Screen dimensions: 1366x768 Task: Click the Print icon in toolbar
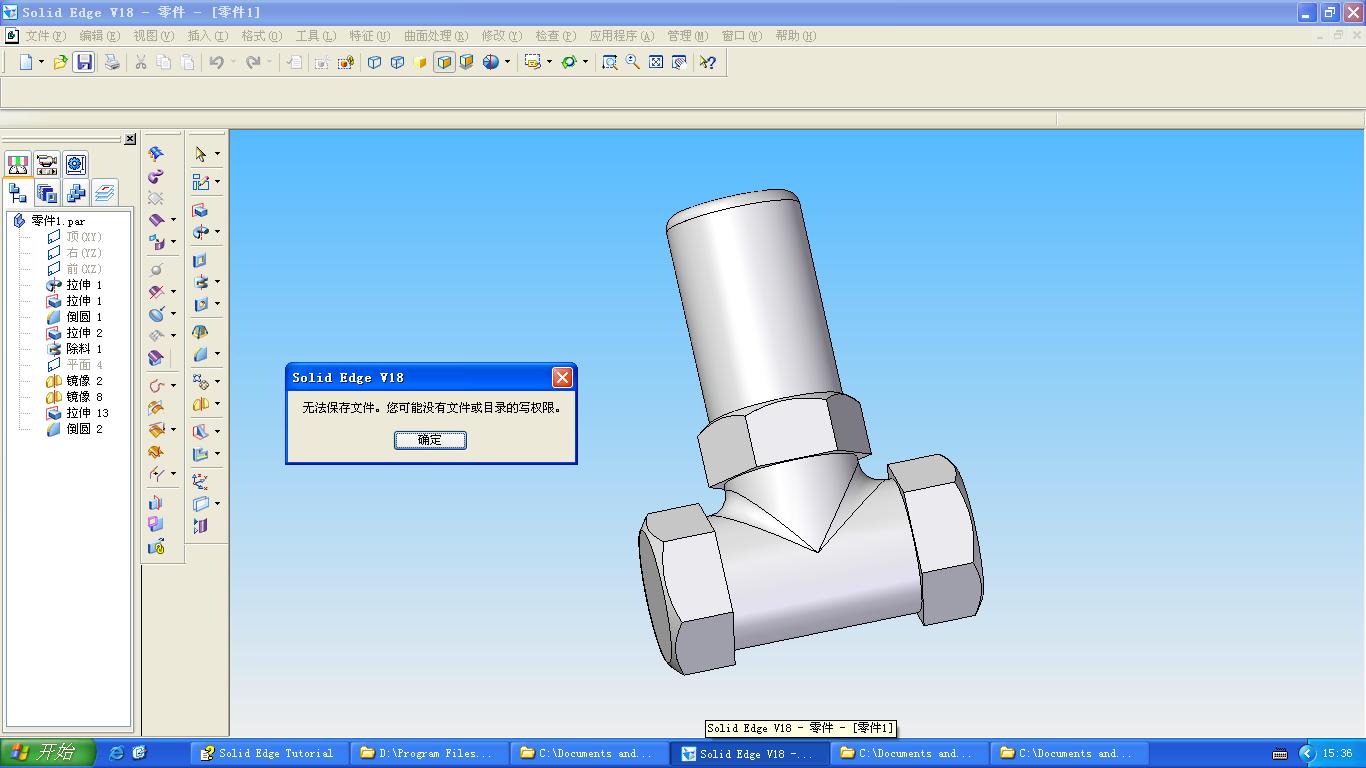click(x=112, y=62)
